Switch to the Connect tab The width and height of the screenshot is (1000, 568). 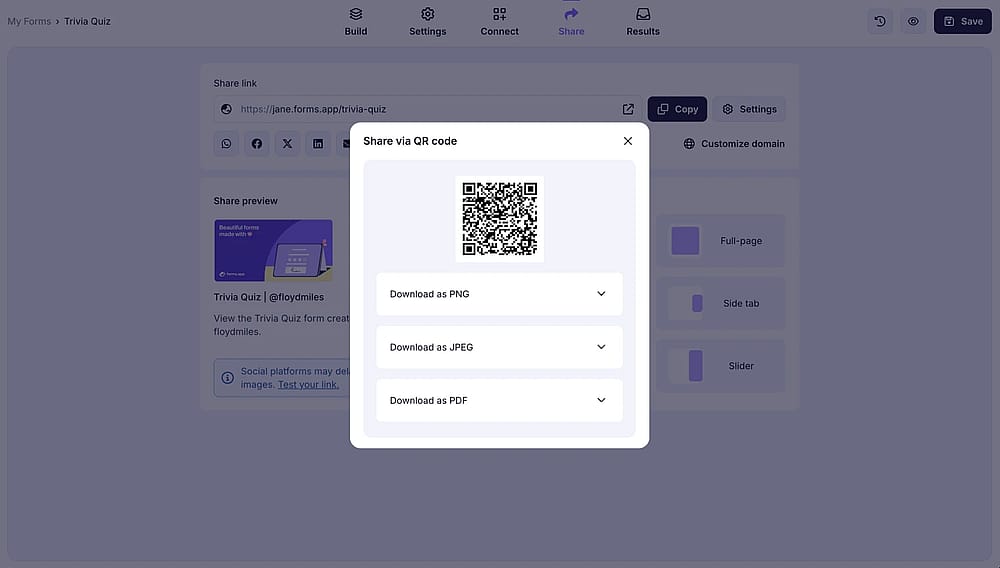[499, 21]
